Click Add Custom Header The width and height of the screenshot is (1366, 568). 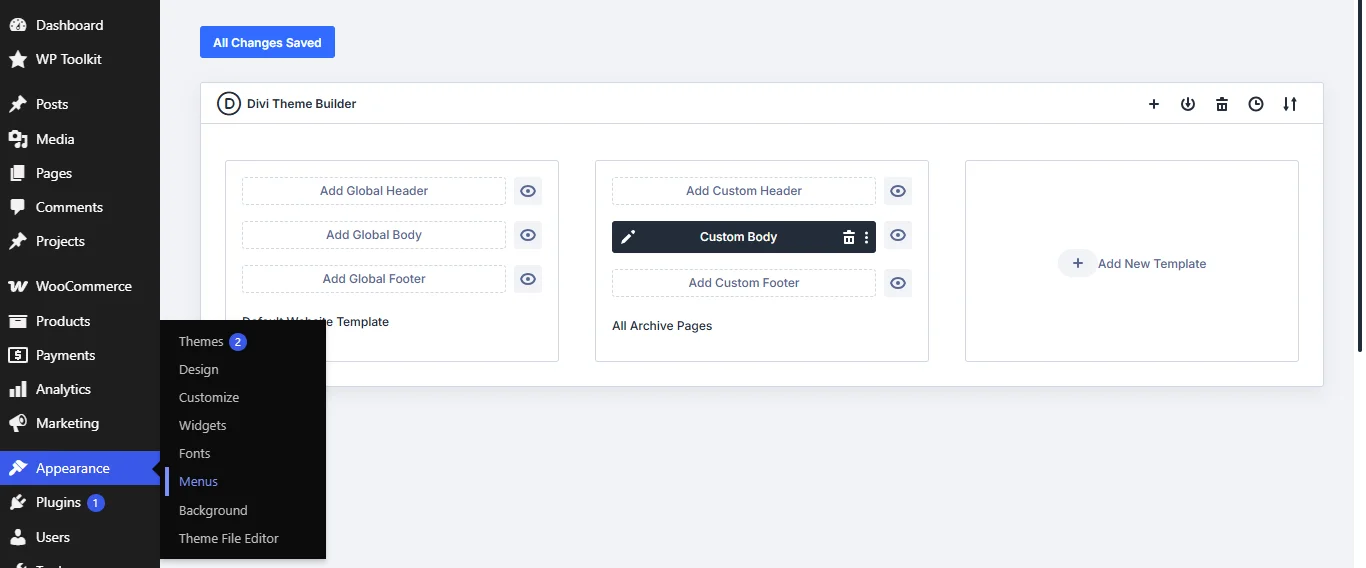tap(744, 191)
